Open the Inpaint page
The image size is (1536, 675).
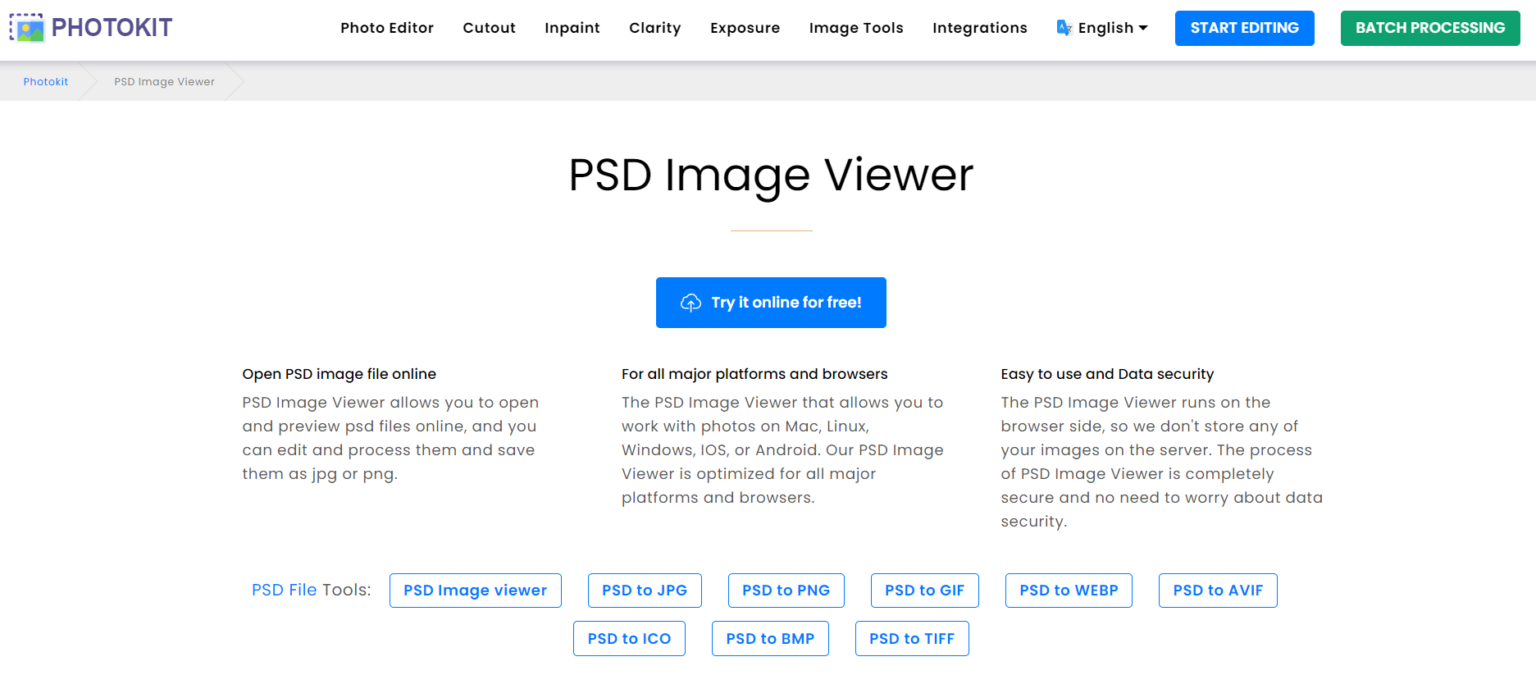click(572, 28)
